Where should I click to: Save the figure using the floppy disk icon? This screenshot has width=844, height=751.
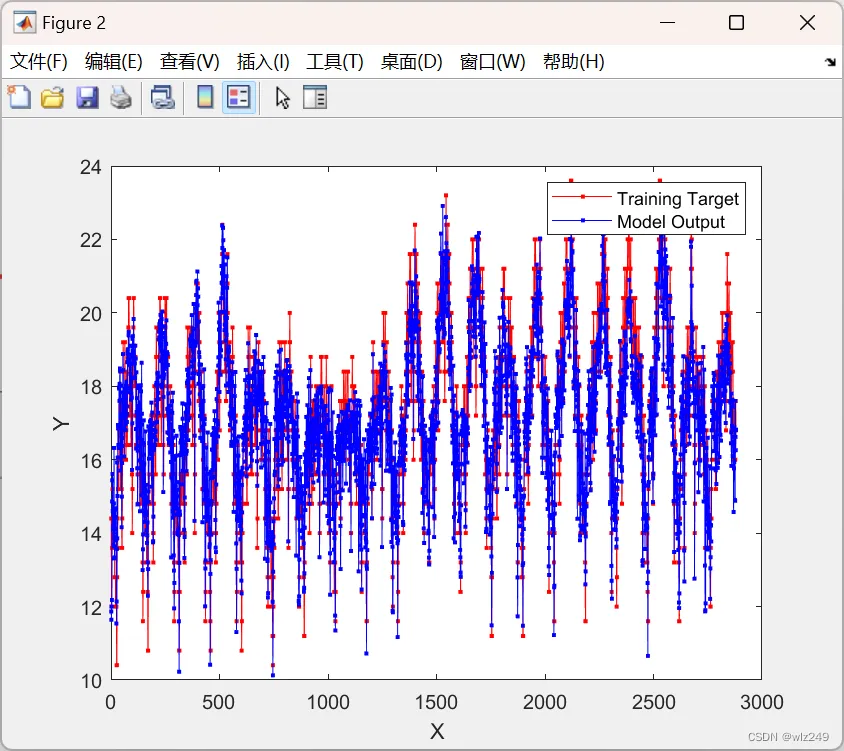click(87, 97)
